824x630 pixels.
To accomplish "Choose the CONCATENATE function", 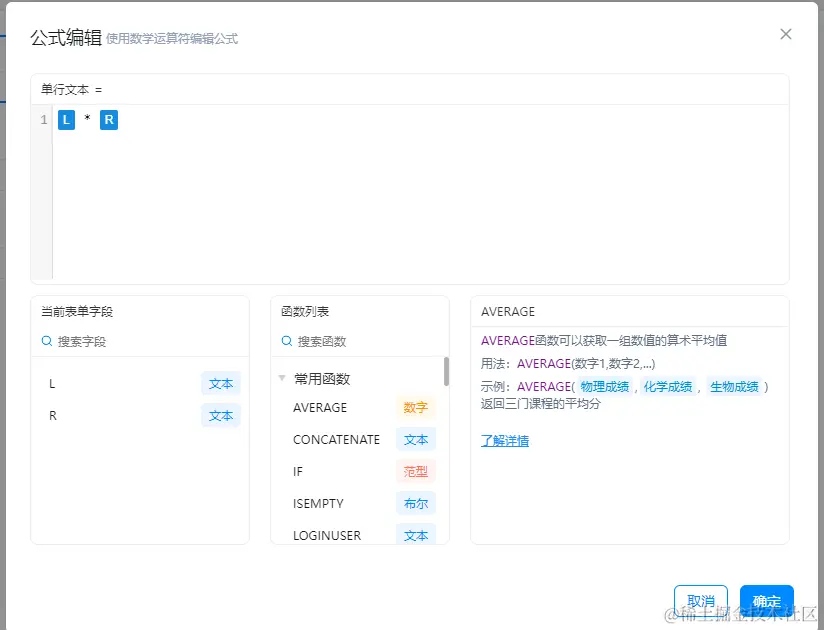I will tap(336, 440).
